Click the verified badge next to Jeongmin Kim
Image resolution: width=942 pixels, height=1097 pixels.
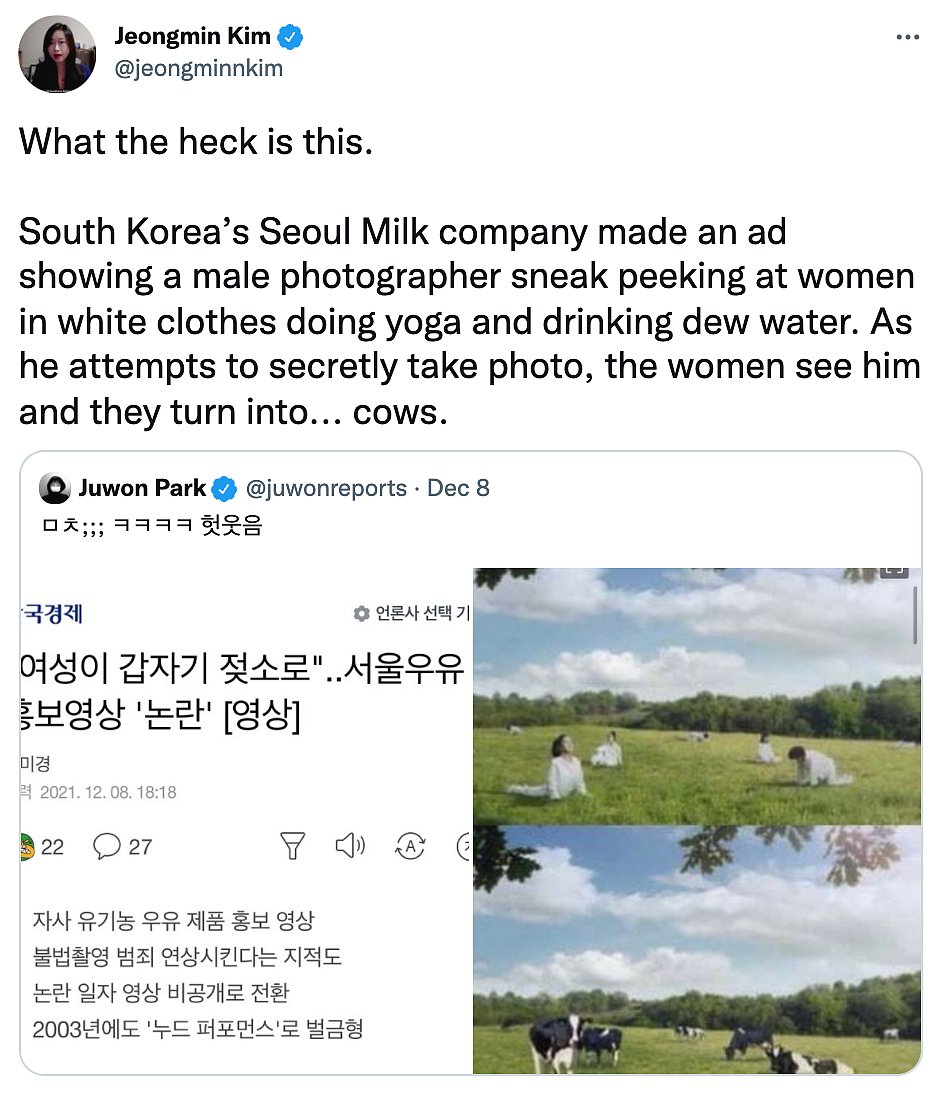tap(291, 35)
